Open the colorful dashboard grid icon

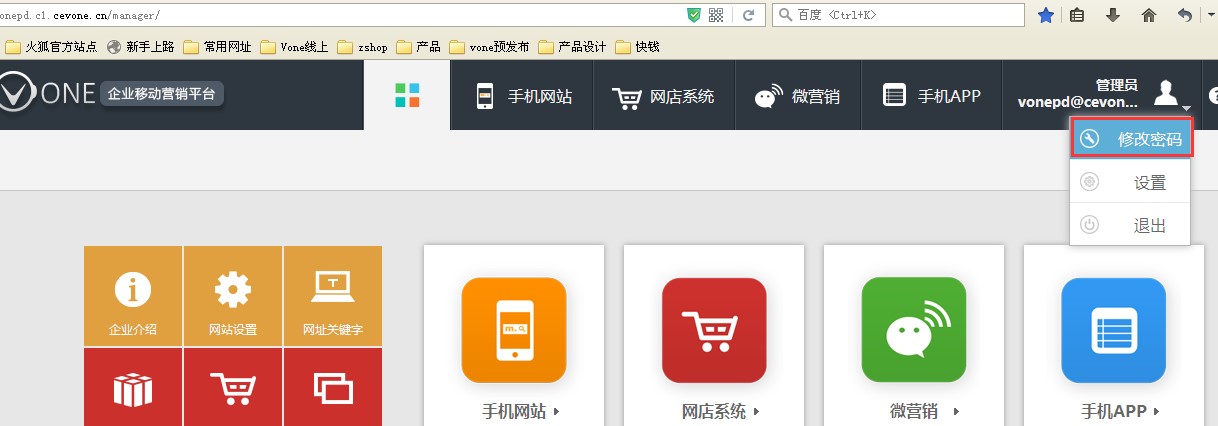(x=407, y=95)
